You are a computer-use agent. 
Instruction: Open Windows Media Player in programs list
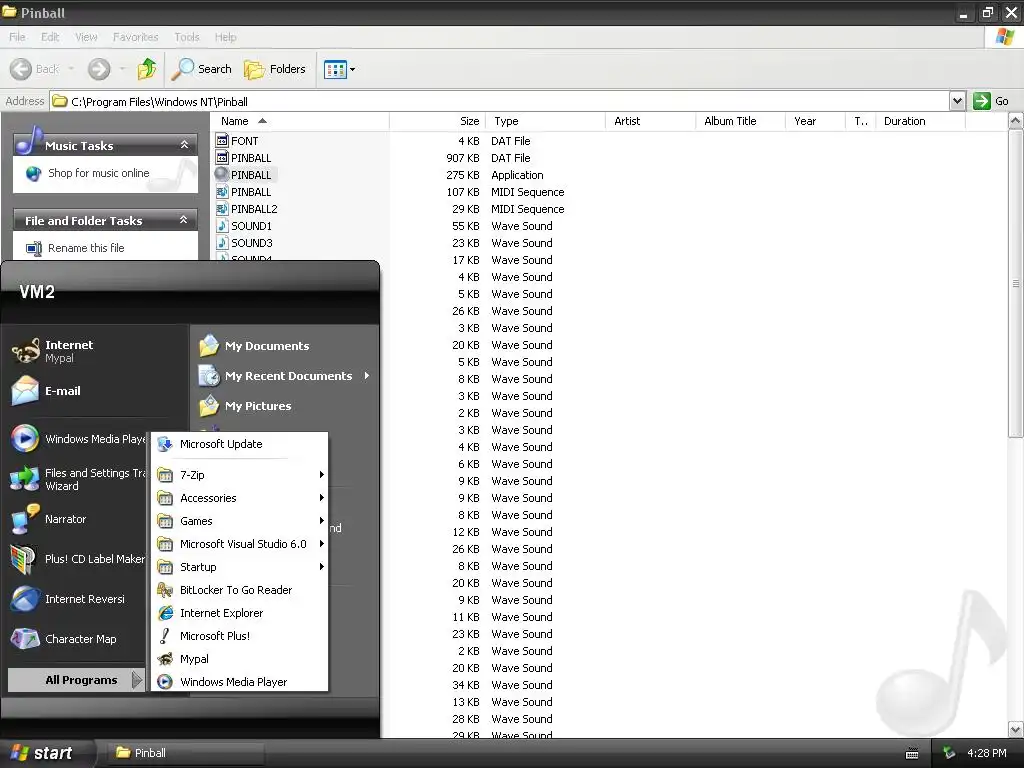pyautogui.click(x=240, y=682)
